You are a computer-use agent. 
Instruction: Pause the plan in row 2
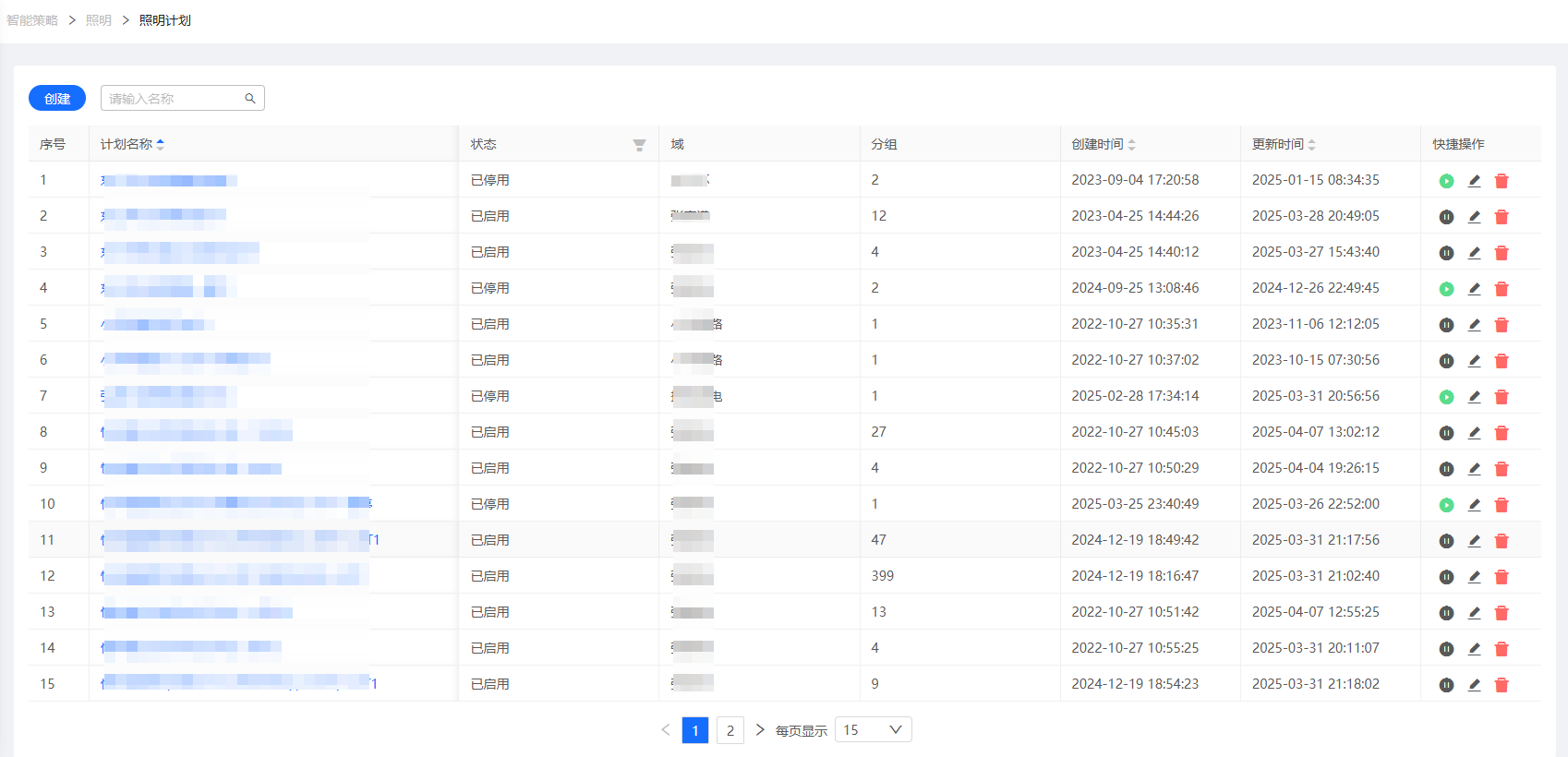tap(1446, 217)
